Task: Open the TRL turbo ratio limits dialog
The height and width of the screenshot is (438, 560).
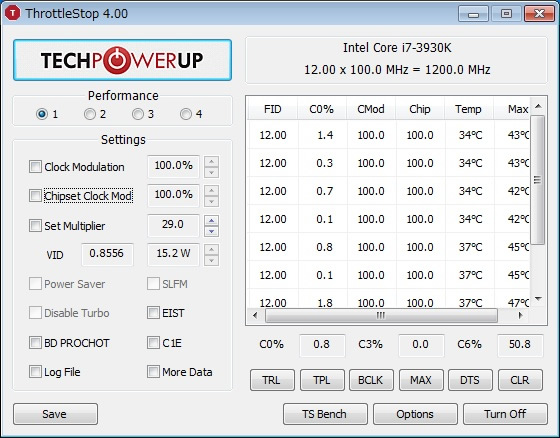Action: [x=272, y=380]
